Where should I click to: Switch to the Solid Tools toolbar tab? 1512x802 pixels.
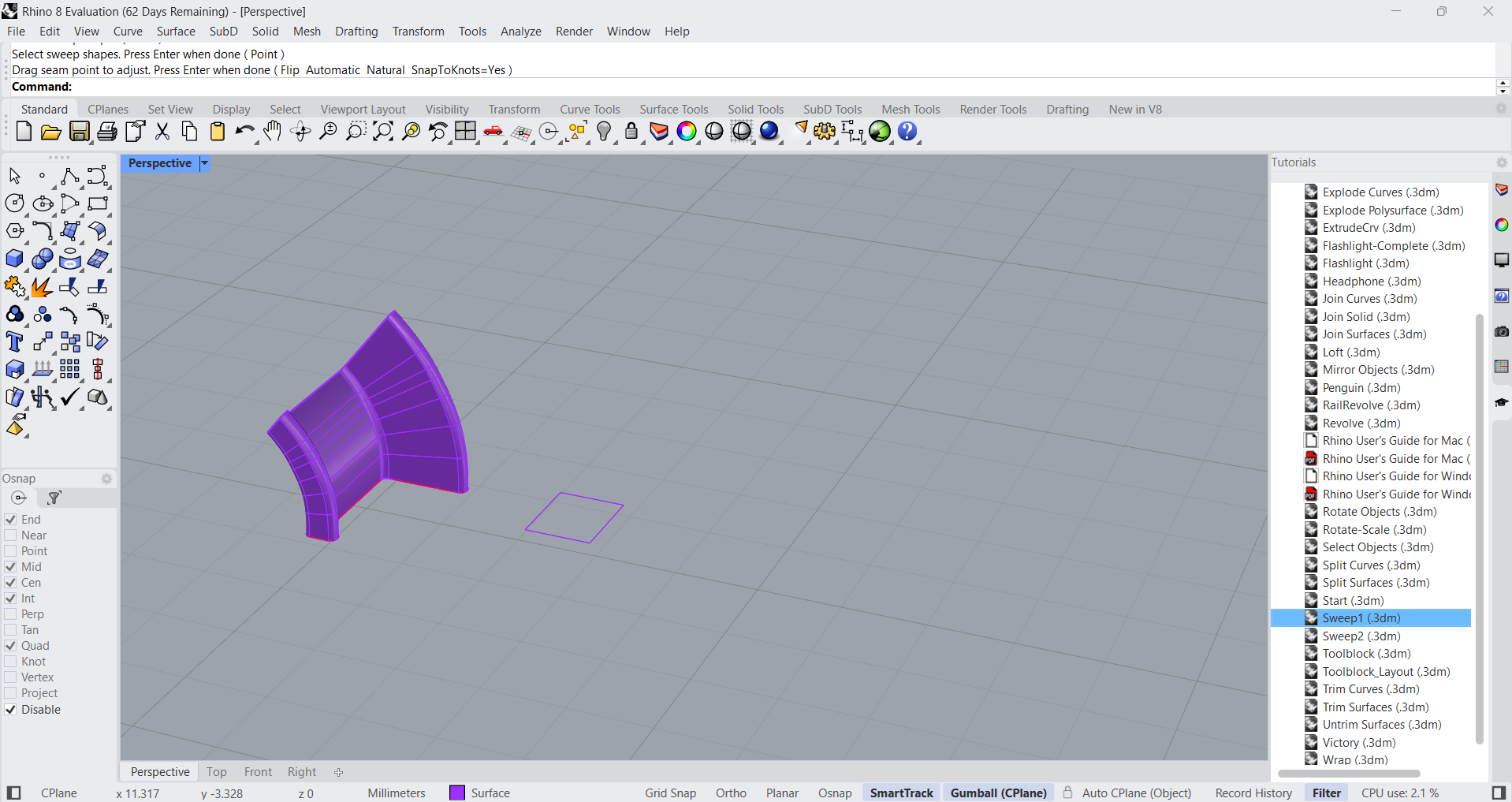coord(755,110)
